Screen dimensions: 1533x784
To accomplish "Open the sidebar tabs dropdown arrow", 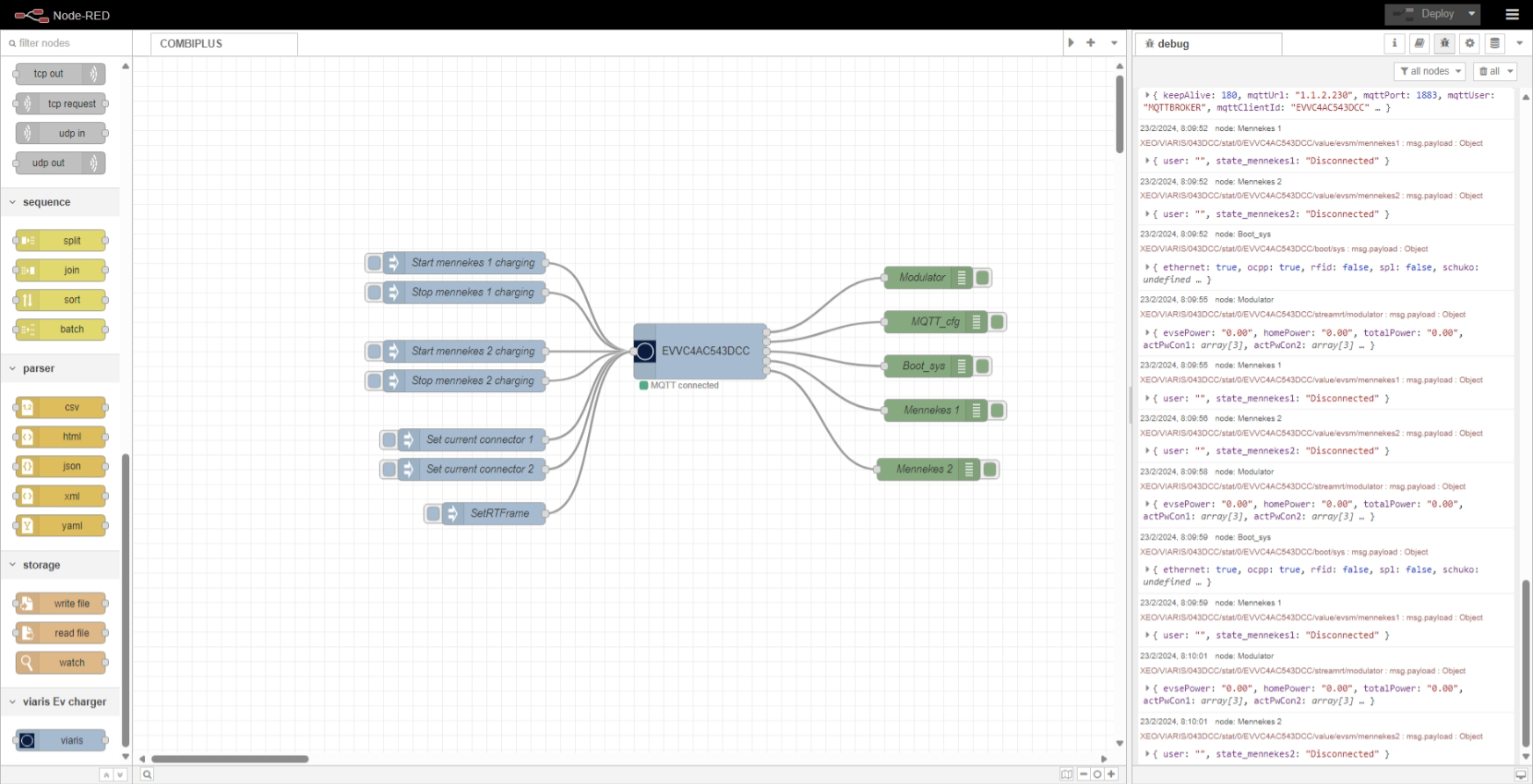I will pyautogui.click(x=1520, y=43).
